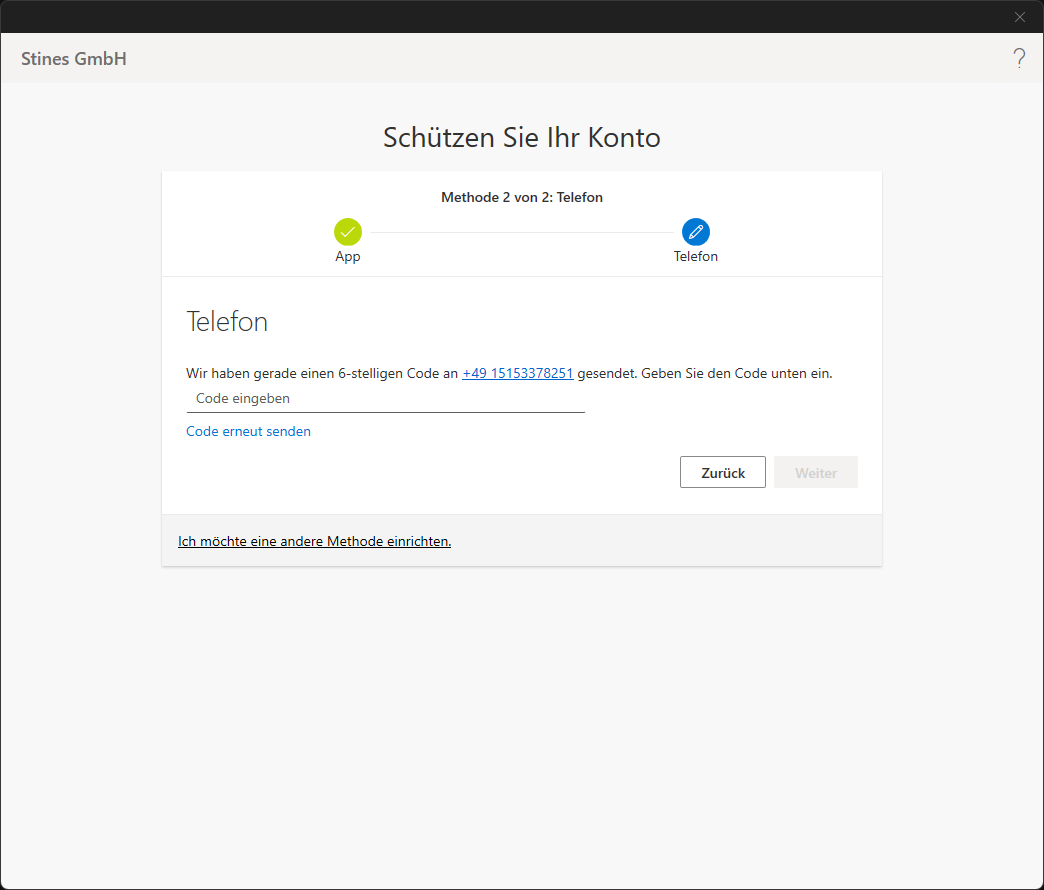The width and height of the screenshot is (1044, 890).
Task: Click the Stines GmbH organization name
Action: point(74,59)
